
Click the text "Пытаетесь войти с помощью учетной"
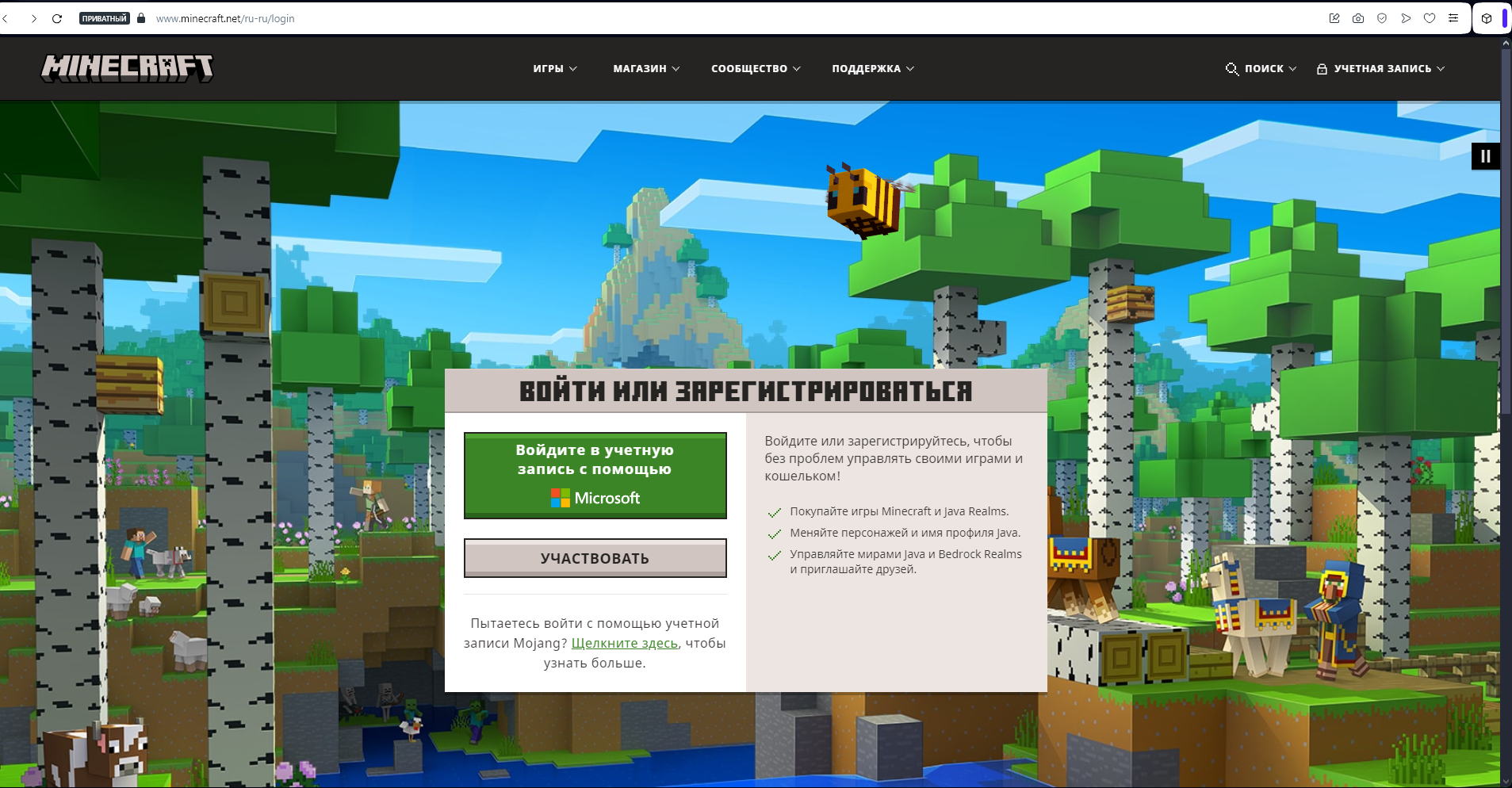(x=595, y=623)
